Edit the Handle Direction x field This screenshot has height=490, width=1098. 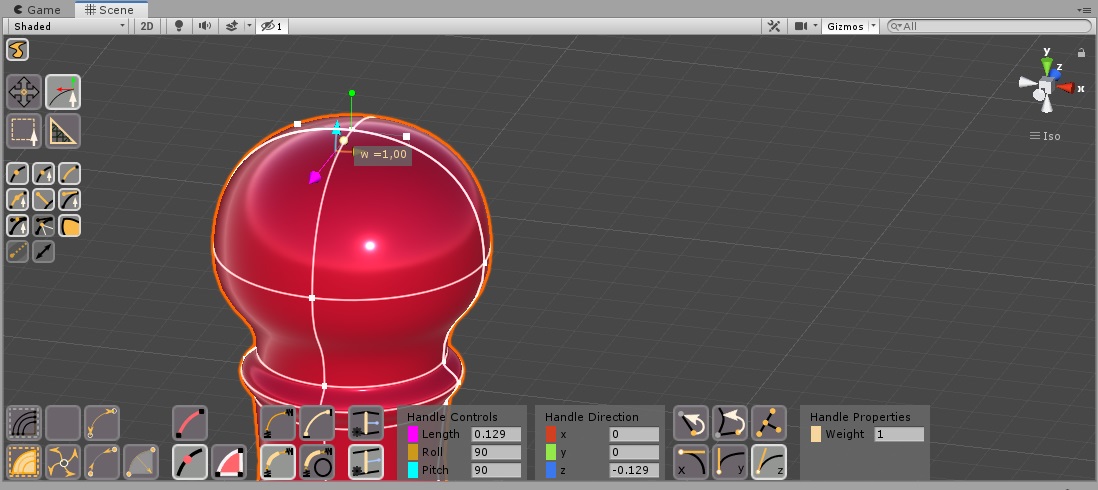click(x=634, y=434)
